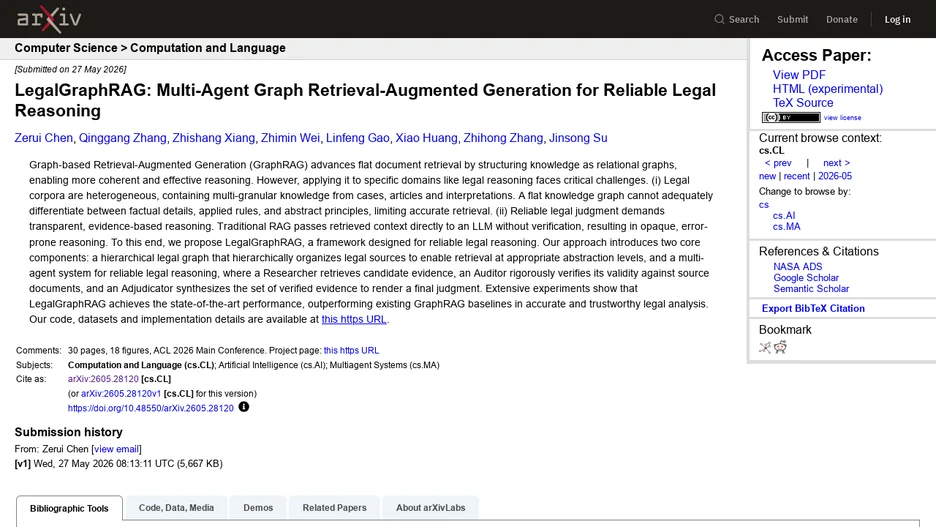Click the Creative Commons BY license badge
This screenshot has height=527, width=936.
pos(791,118)
